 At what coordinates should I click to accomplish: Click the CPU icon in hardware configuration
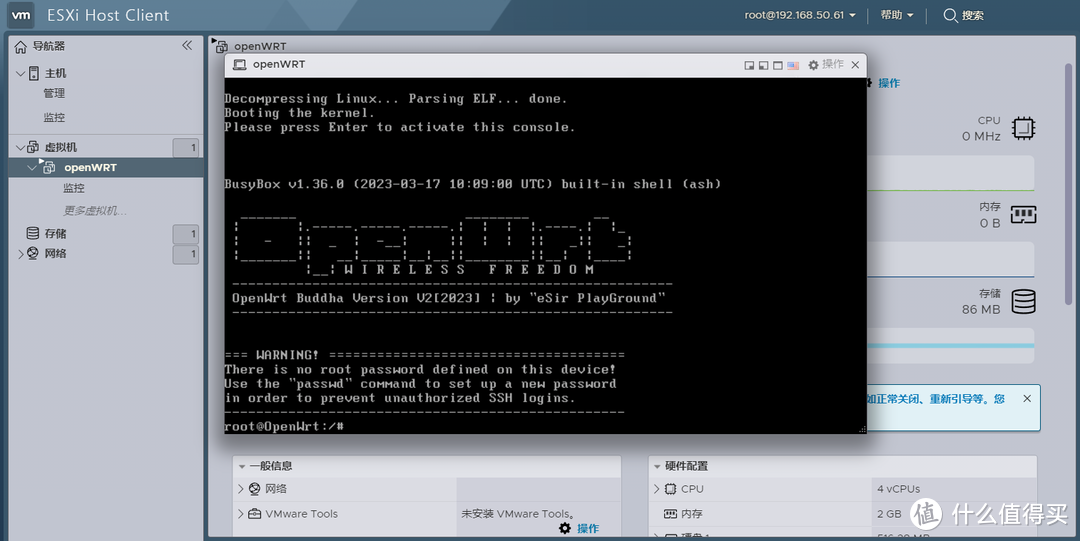tap(670, 489)
